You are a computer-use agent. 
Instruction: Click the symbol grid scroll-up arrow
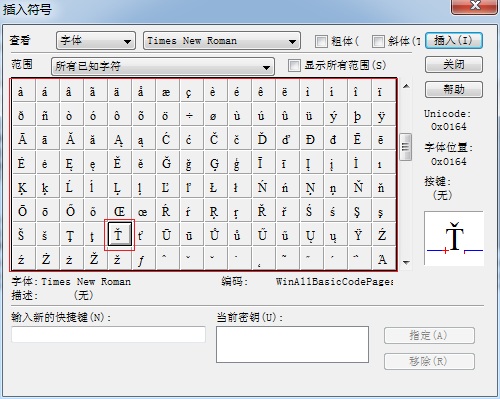tap(406, 86)
